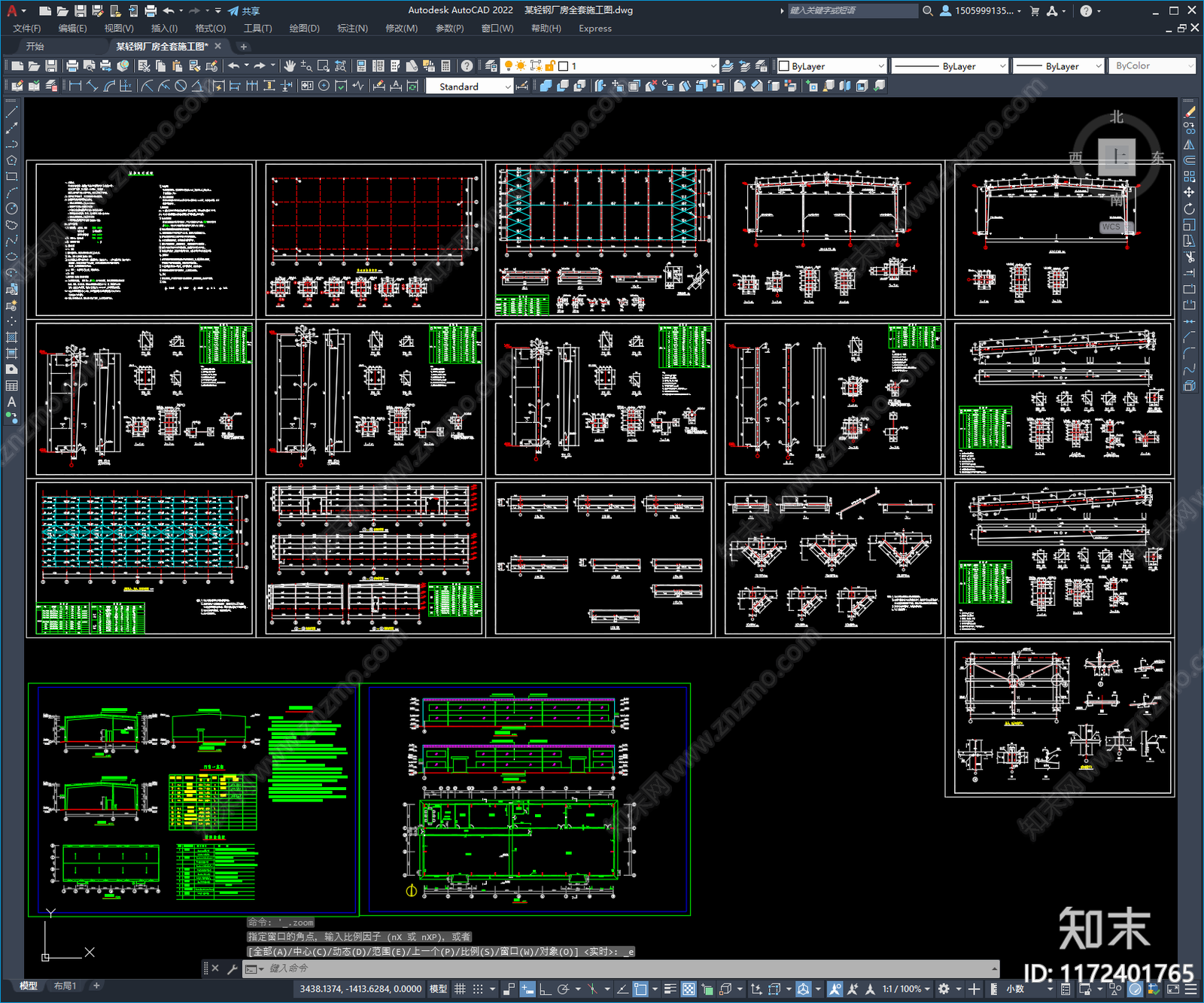Open the Standard dimension style dropdown
Viewport: 1204px width, 1003px height.
click(x=470, y=87)
